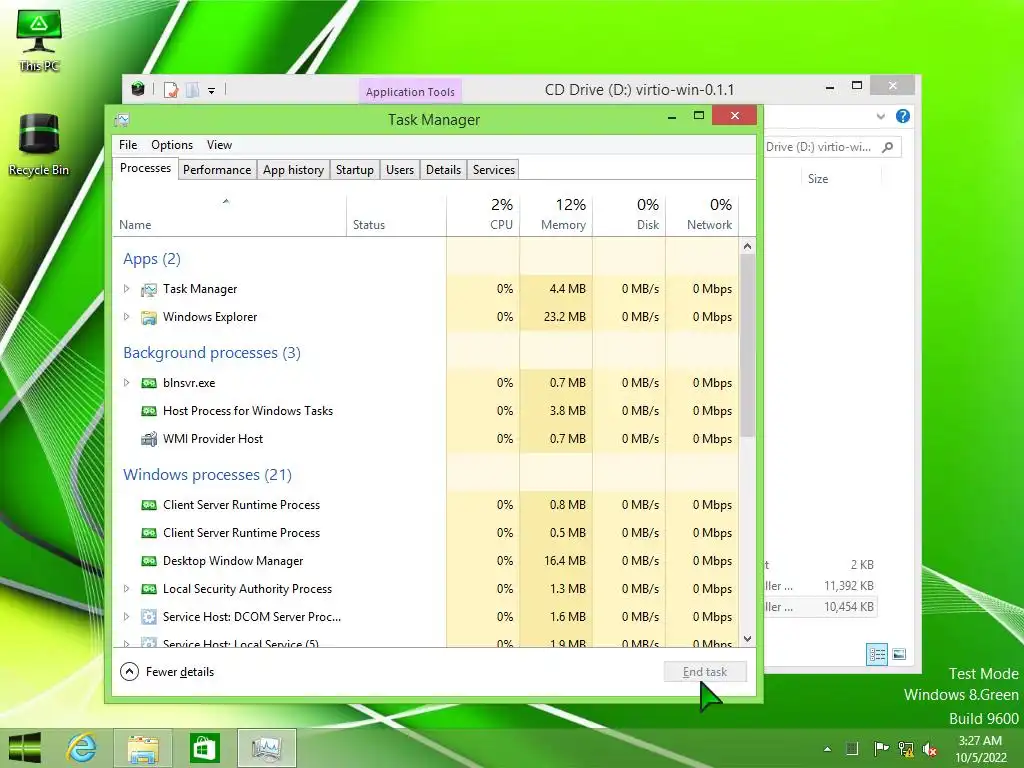Open the Options menu in Task Manager
Image resolution: width=1024 pixels, height=768 pixels.
172,145
